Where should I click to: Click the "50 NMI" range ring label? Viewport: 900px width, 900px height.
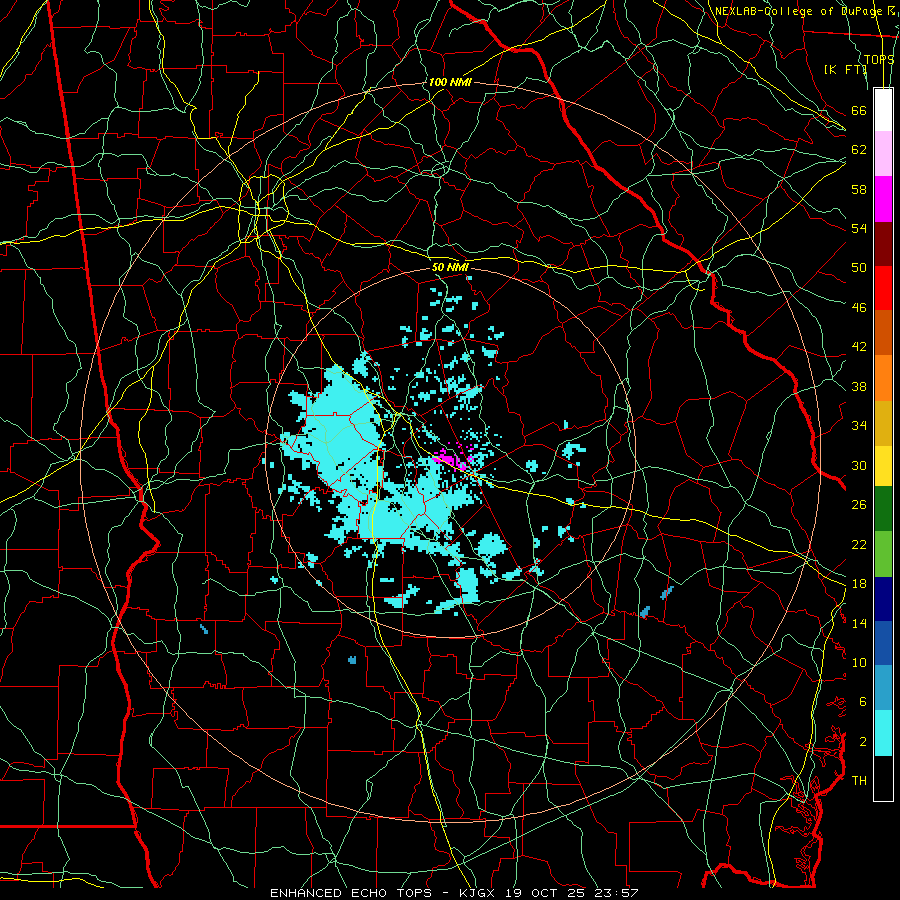[x=450, y=267]
